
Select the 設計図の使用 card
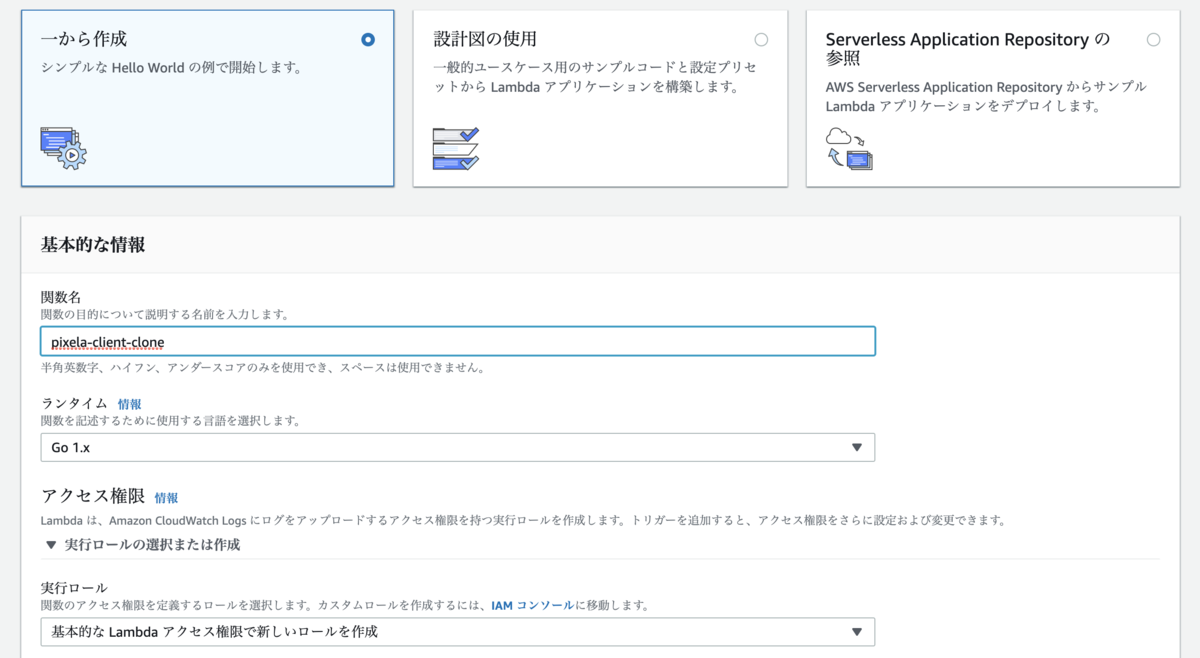(x=600, y=97)
